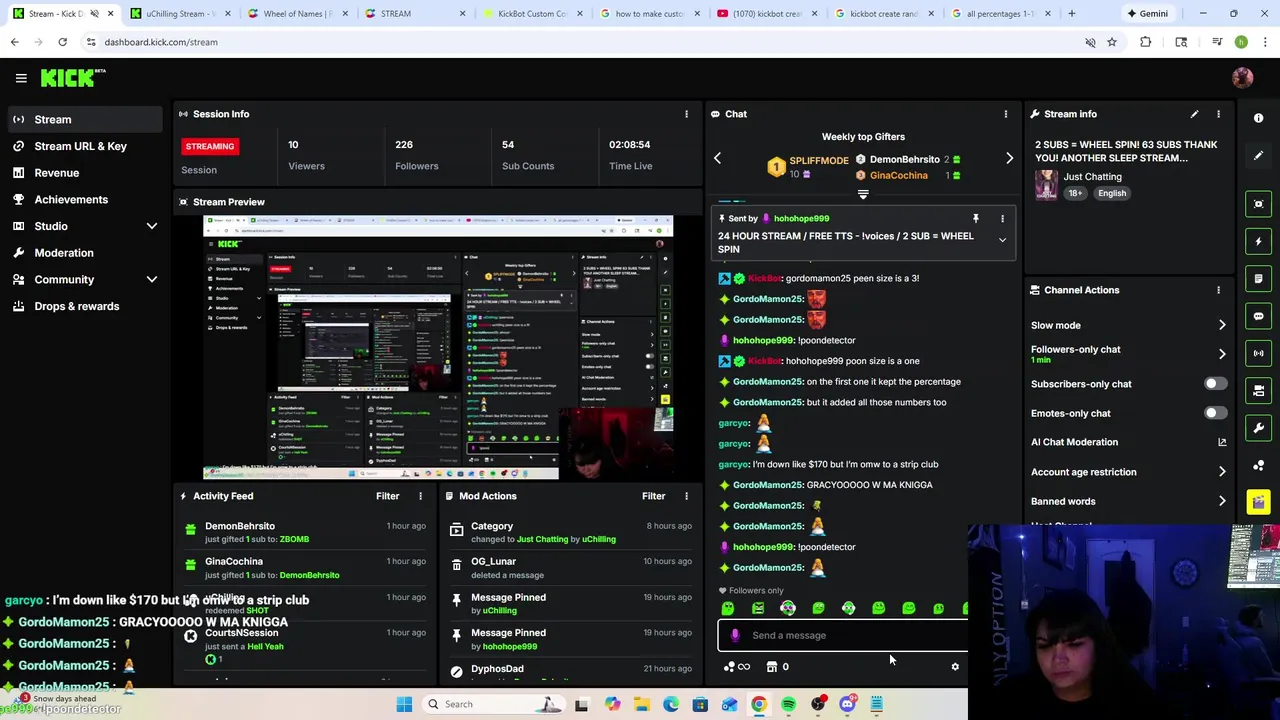Image resolution: width=1280 pixels, height=720 pixels.
Task: Open the Stream info panel's options menu
Action: (1218, 114)
